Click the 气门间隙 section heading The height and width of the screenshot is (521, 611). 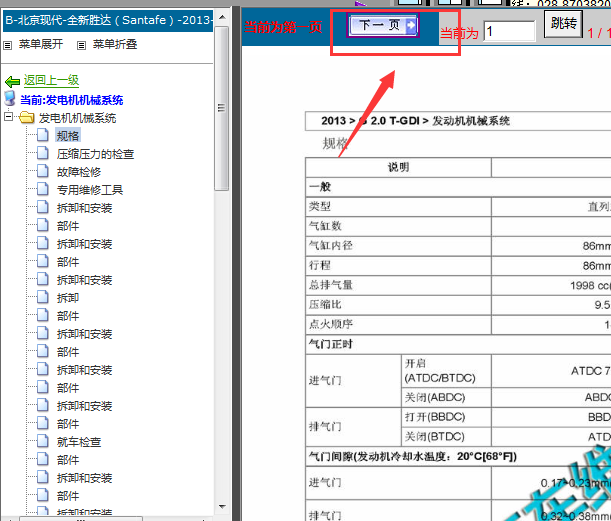click(413, 456)
